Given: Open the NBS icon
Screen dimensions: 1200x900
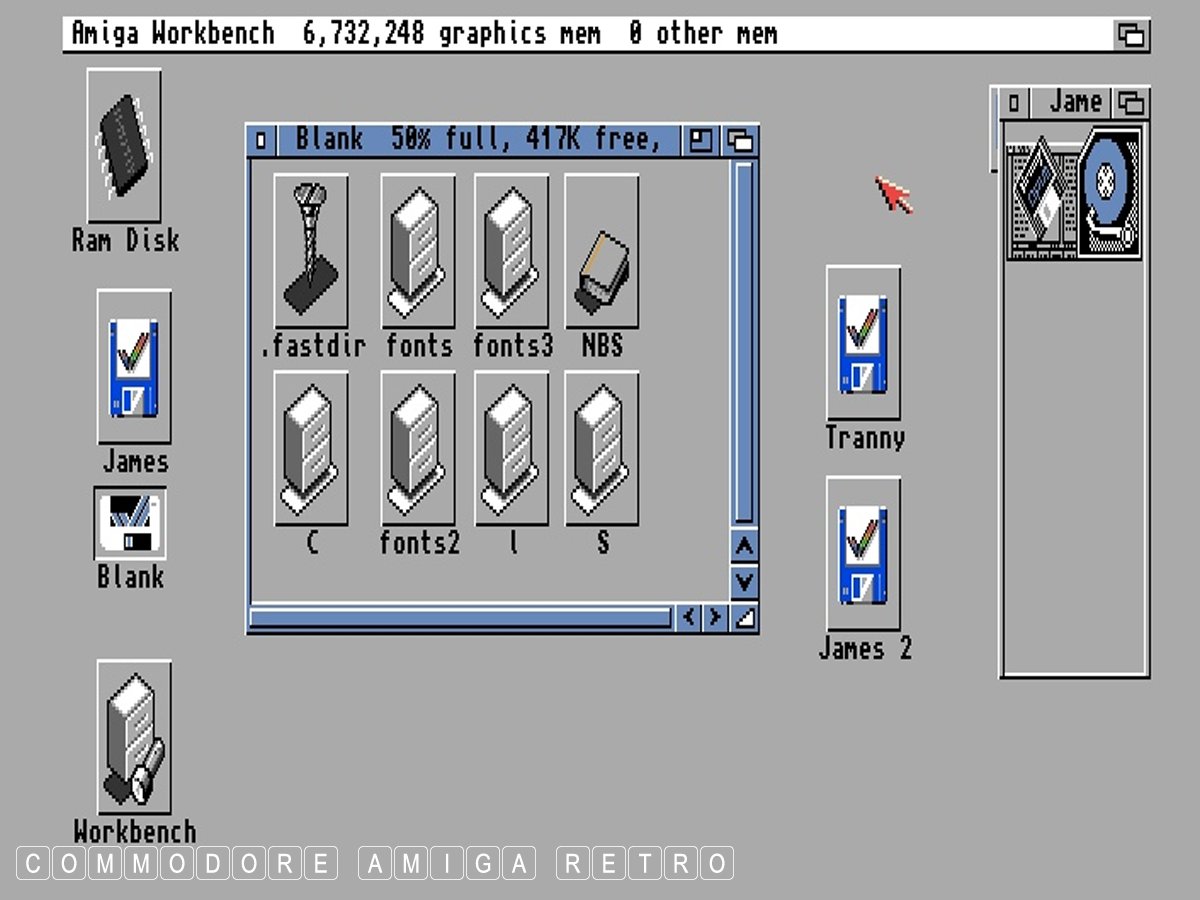Looking at the screenshot, I should (601, 250).
